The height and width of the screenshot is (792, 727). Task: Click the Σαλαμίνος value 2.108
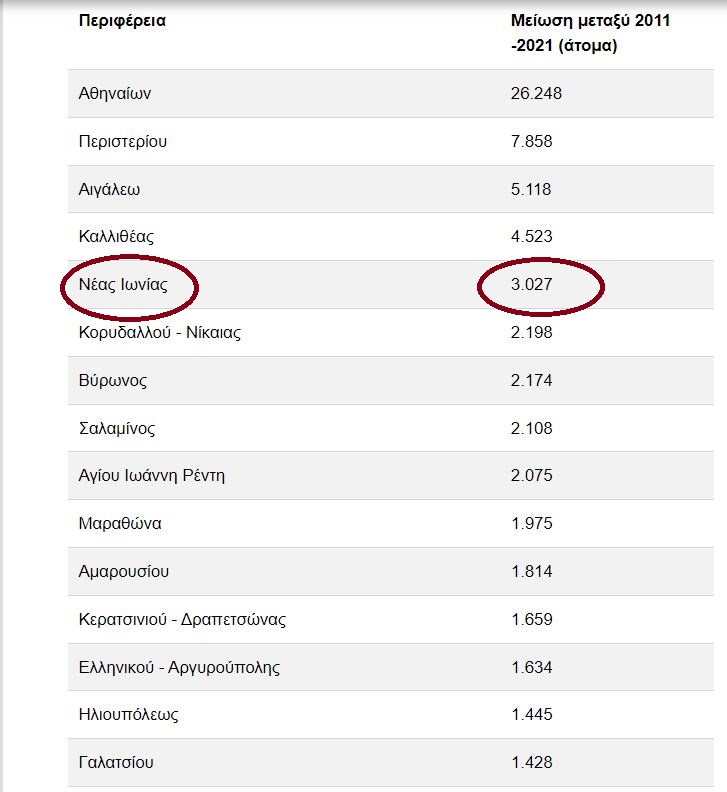[531, 428]
